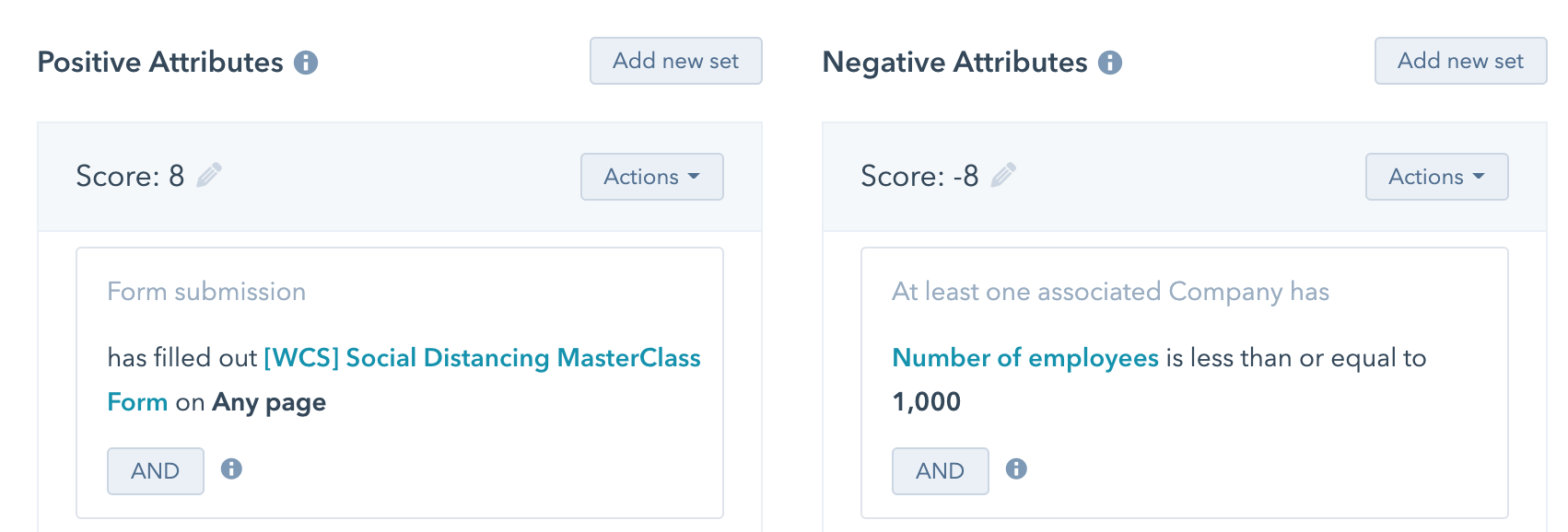The height and width of the screenshot is (532, 1568).
Task: Open Actions dropdown for negative score set
Action: click(1437, 177)
